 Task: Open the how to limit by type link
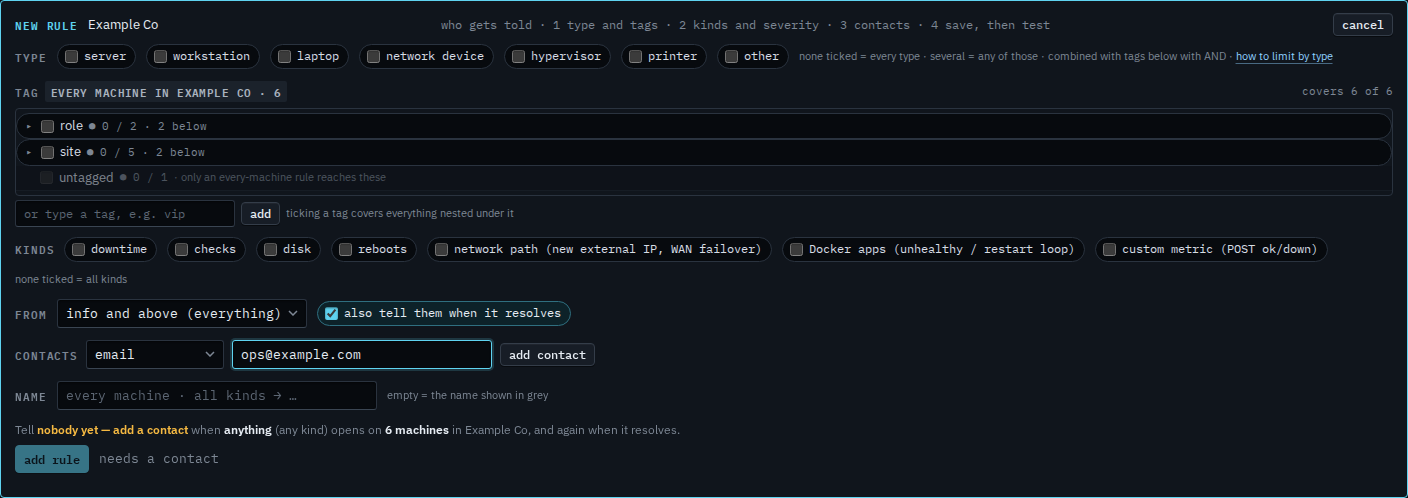point(1284,57)
